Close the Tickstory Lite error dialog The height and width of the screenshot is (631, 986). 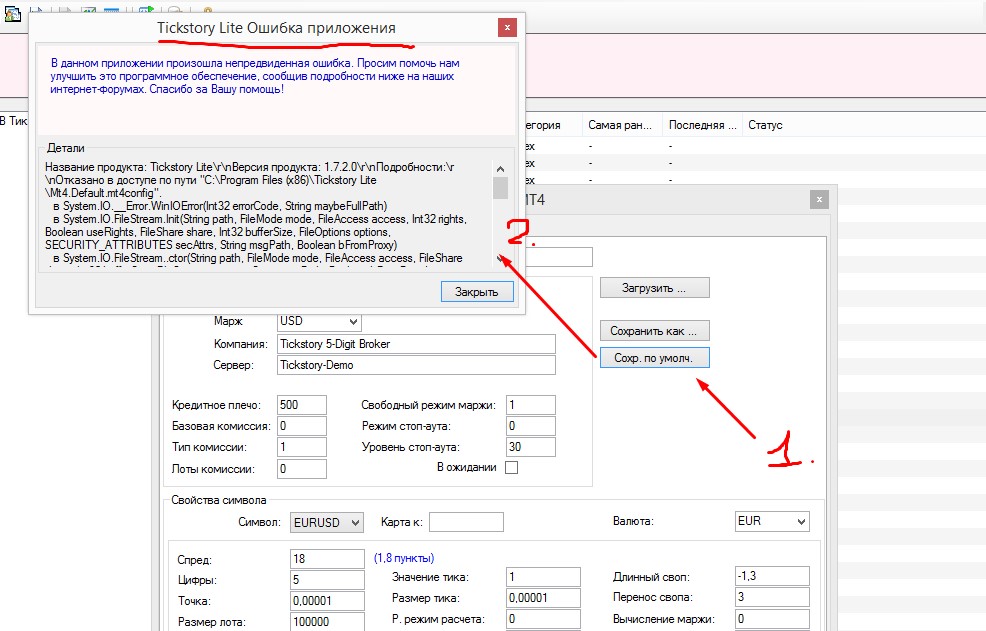507,28
